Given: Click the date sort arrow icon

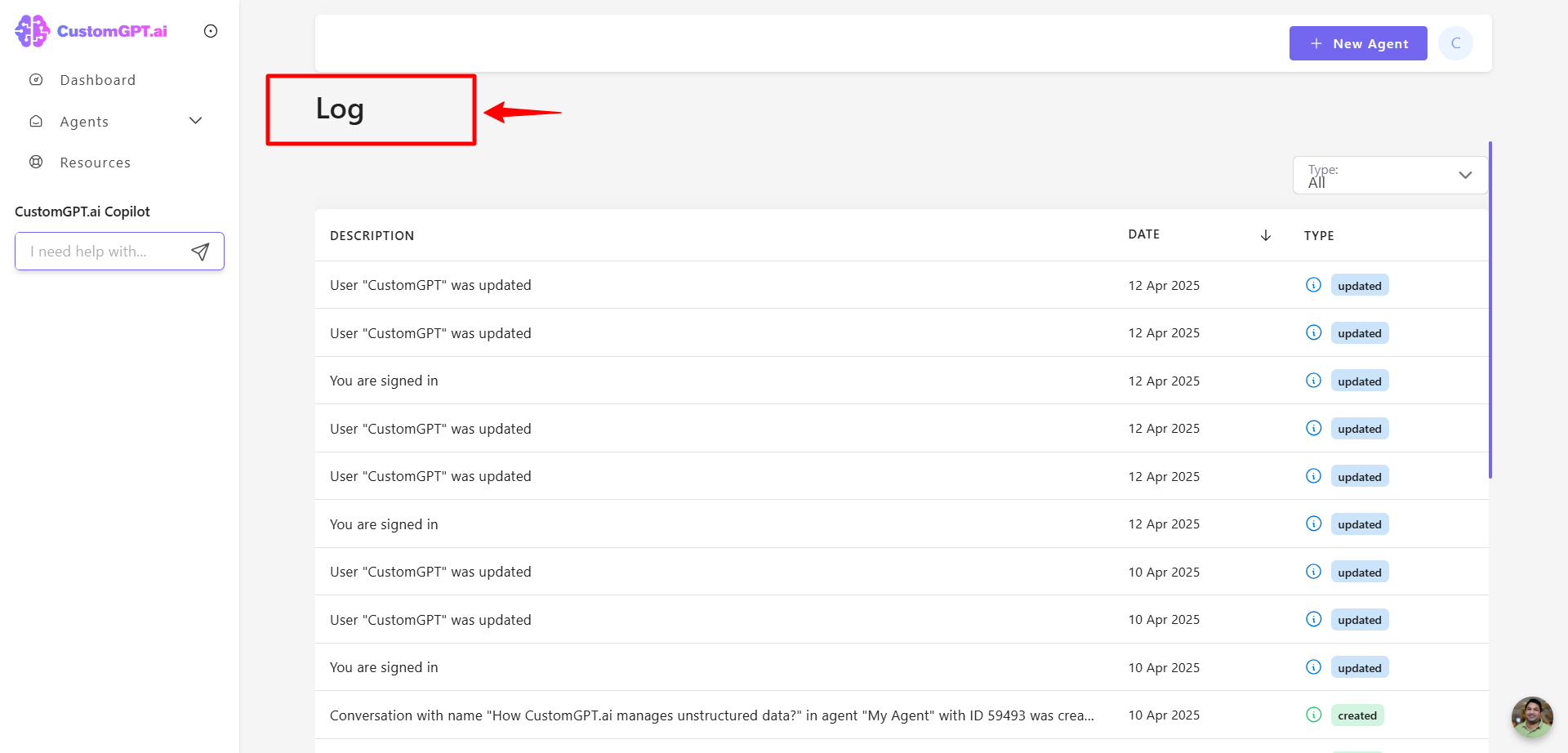Looking at the screenshot, I should click(x=1266, y=235).
